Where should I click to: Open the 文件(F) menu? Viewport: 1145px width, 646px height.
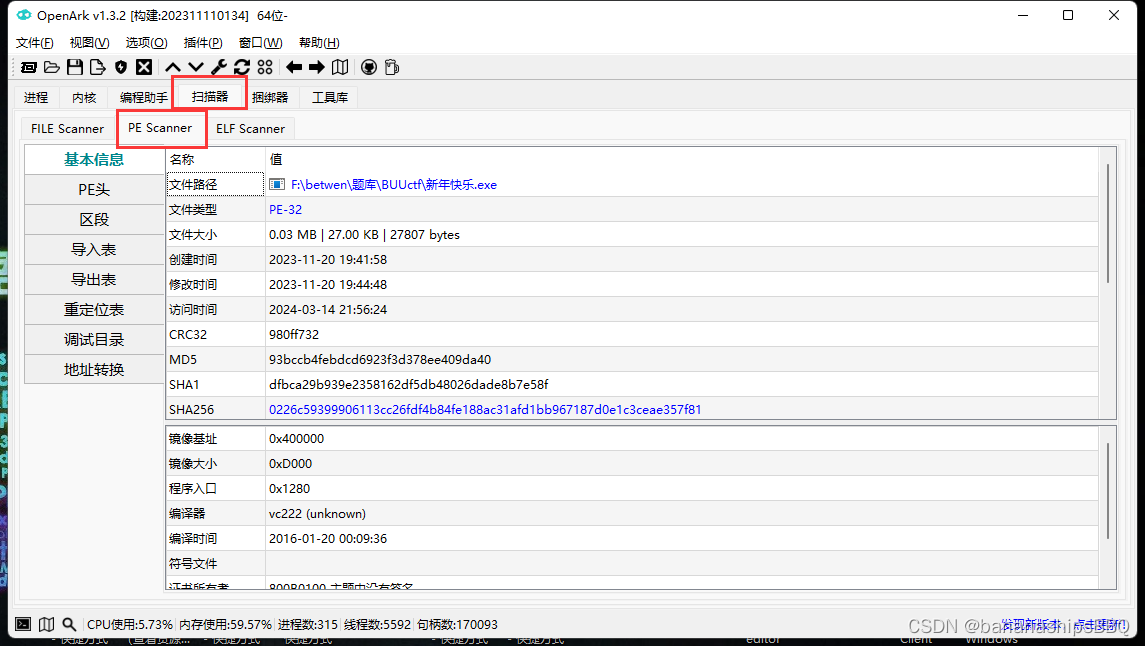(x=34, y=42)
